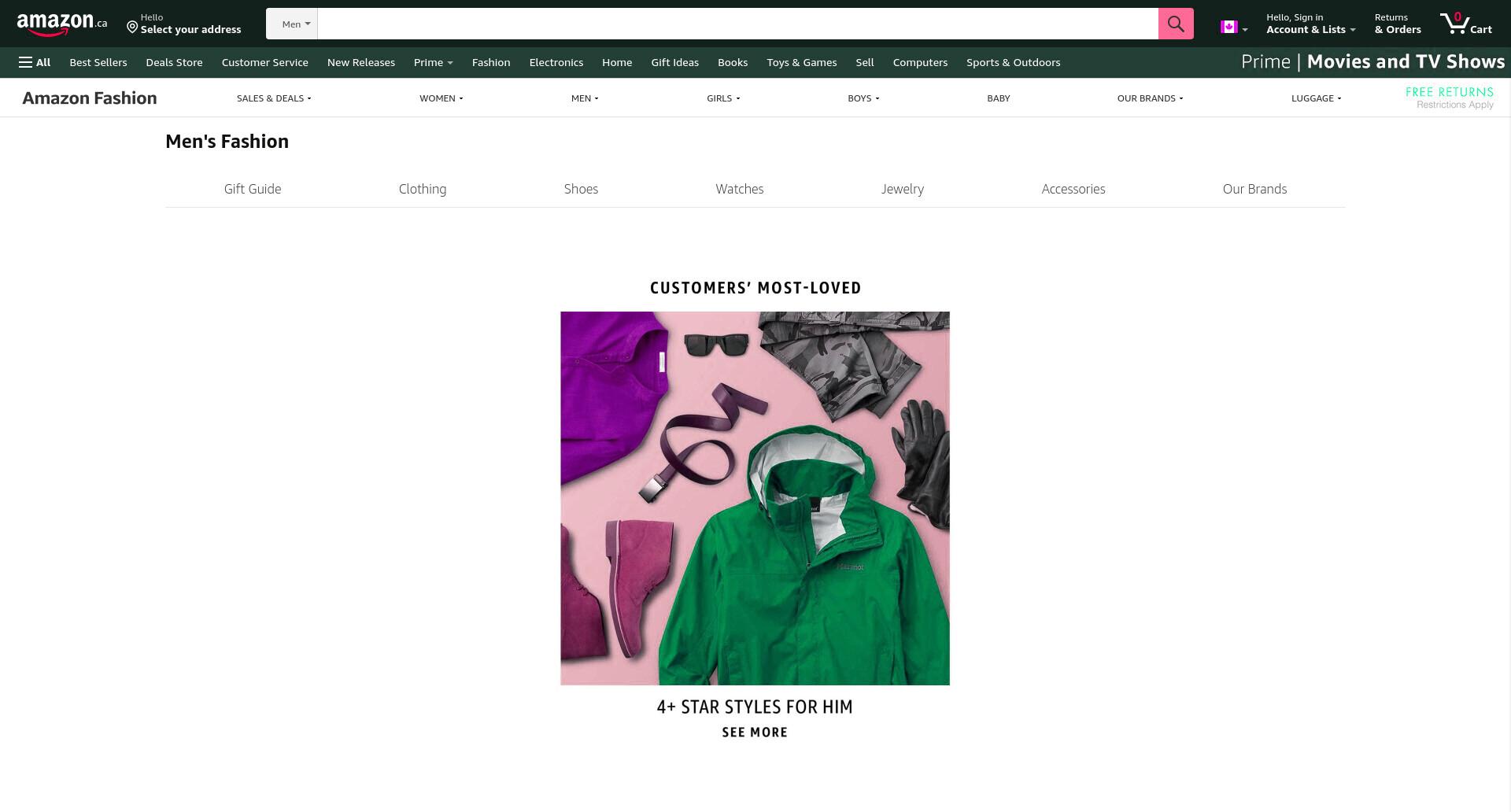The height and width of the screenshot is (812, 1511).
Task: Click the Canadian flag language selector
Action: (x=1234, y=28)
